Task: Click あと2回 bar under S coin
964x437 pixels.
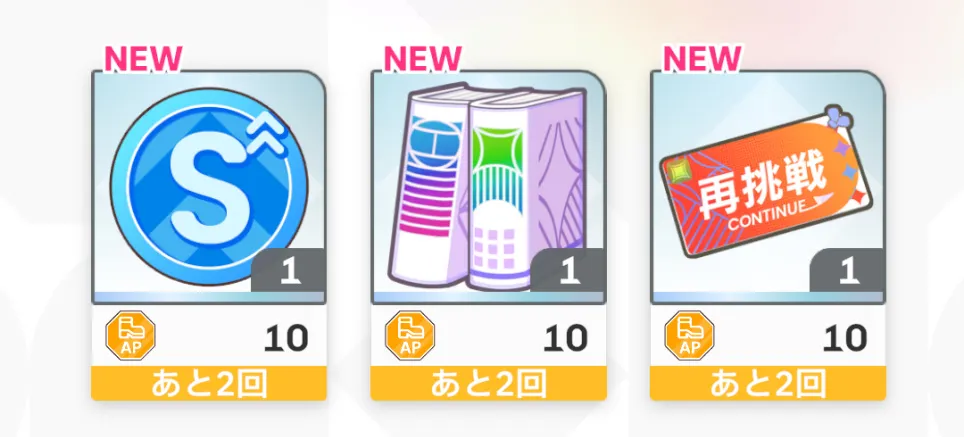Action: [209, 384]
